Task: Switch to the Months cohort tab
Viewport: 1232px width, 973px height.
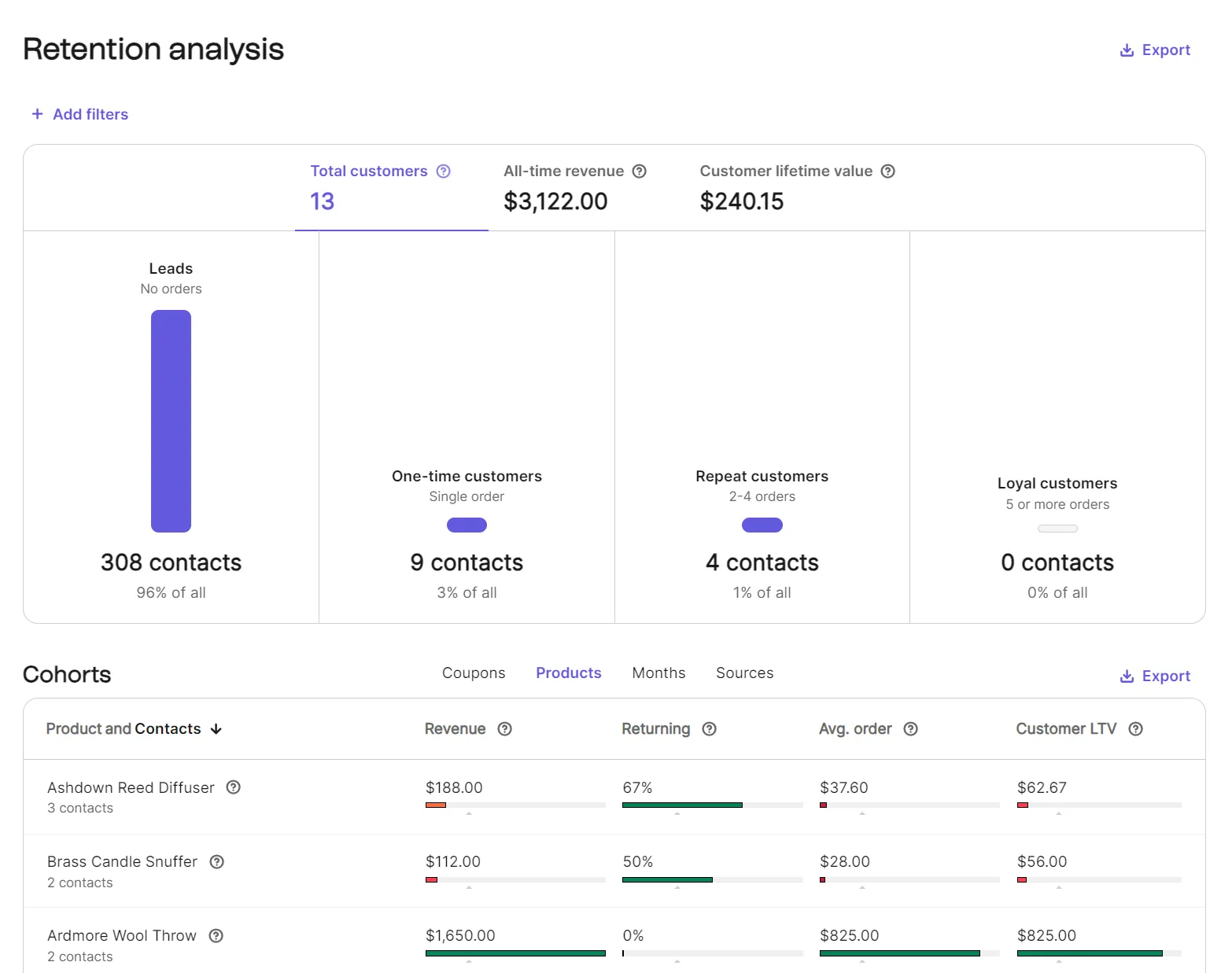Action: click(658, 673)
